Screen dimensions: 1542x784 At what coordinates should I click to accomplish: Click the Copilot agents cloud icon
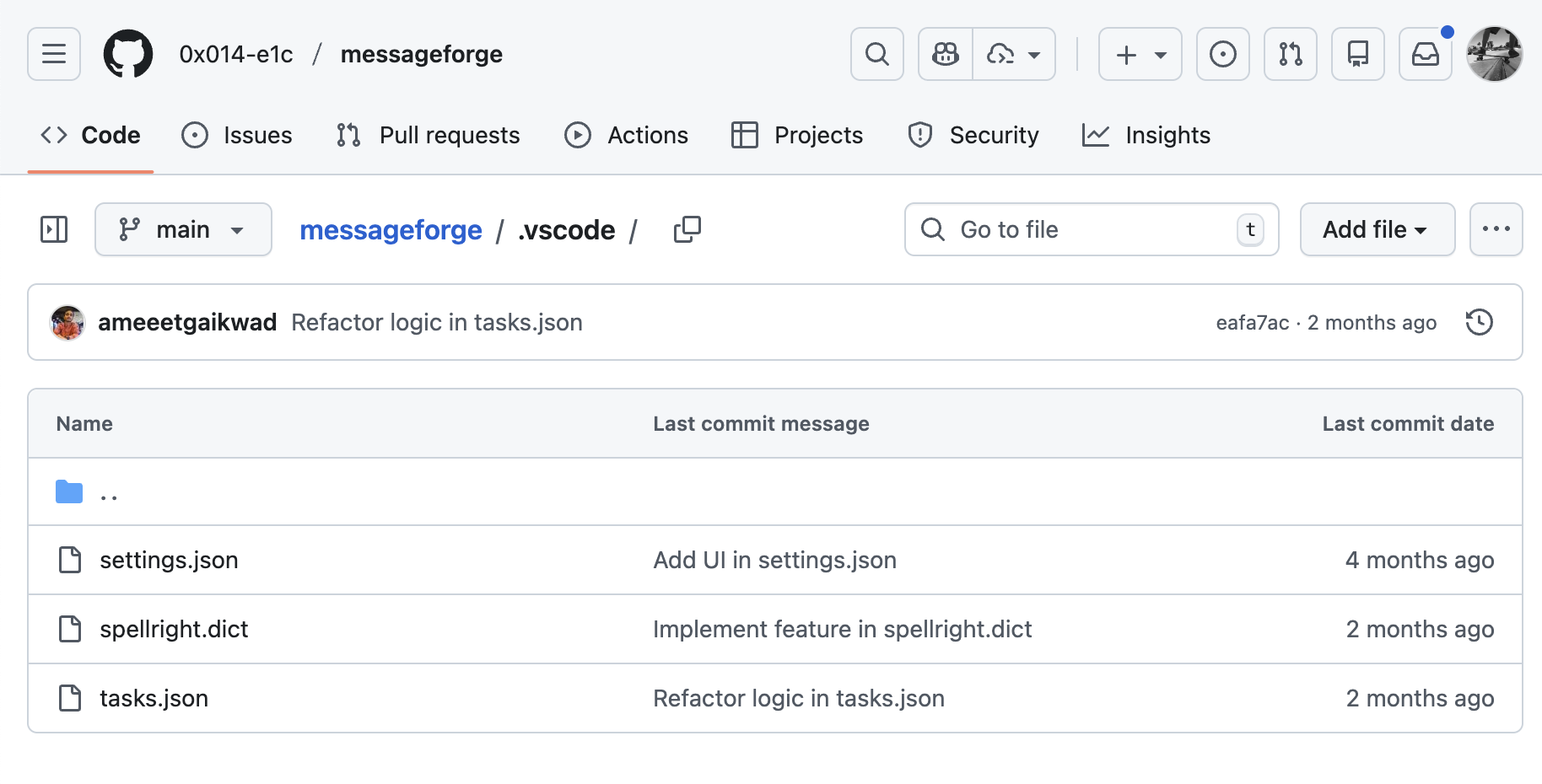pyautogui.click(x=1000, y=54)
